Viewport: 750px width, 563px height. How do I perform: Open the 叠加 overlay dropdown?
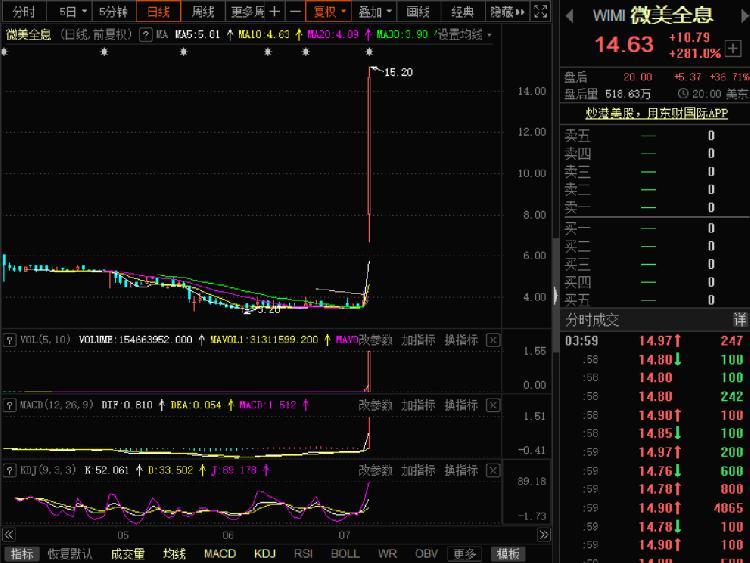[x=375, y=11]
